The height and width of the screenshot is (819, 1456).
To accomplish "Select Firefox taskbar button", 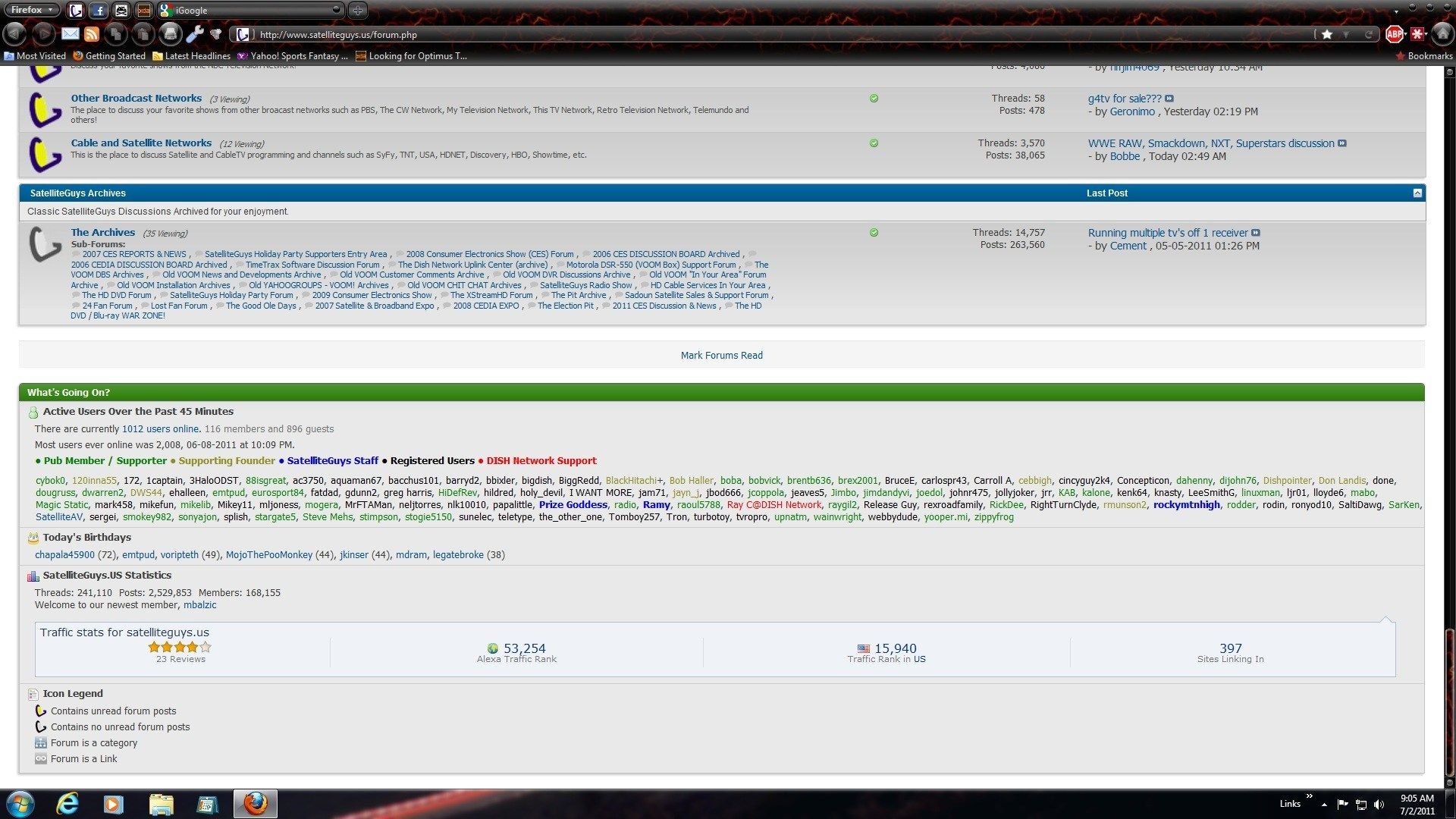I will coord(256,804).
